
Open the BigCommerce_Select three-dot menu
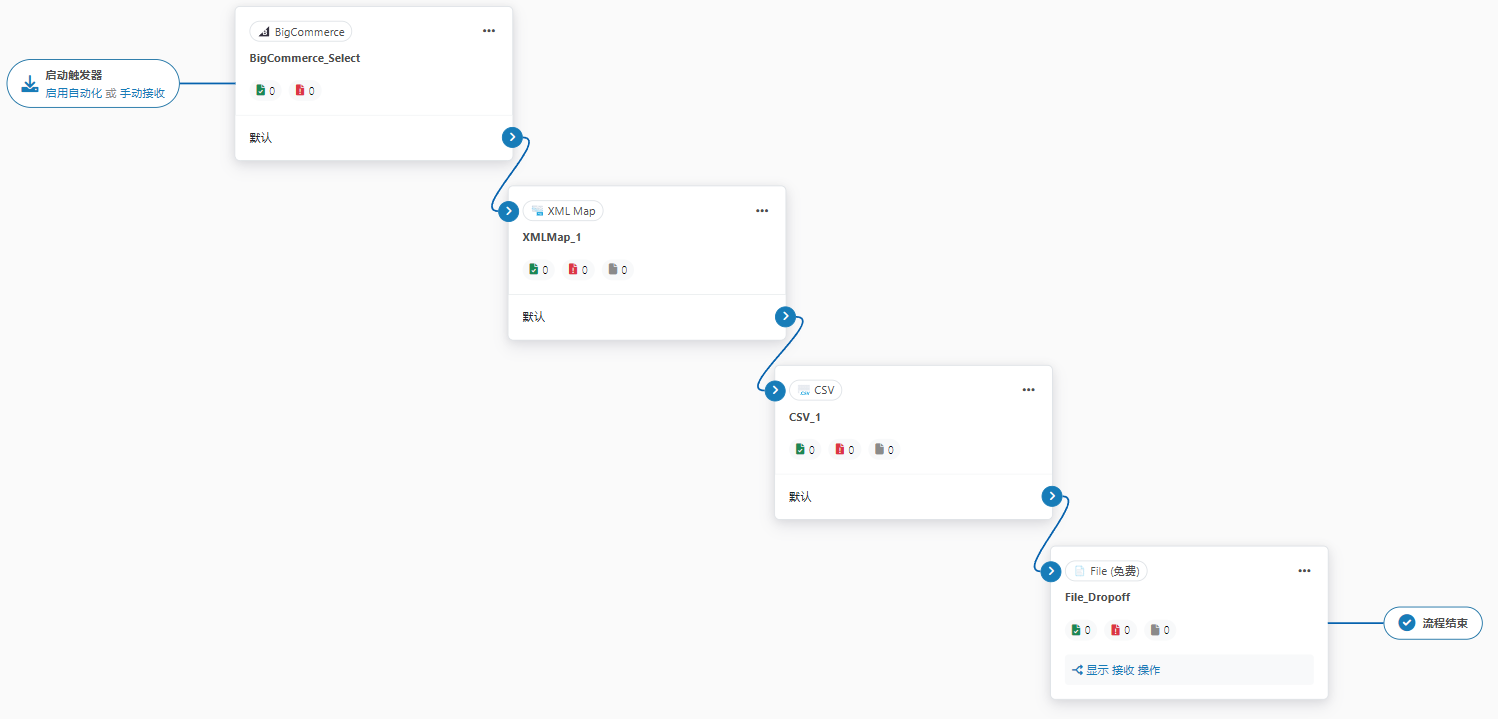click(489, 31)
